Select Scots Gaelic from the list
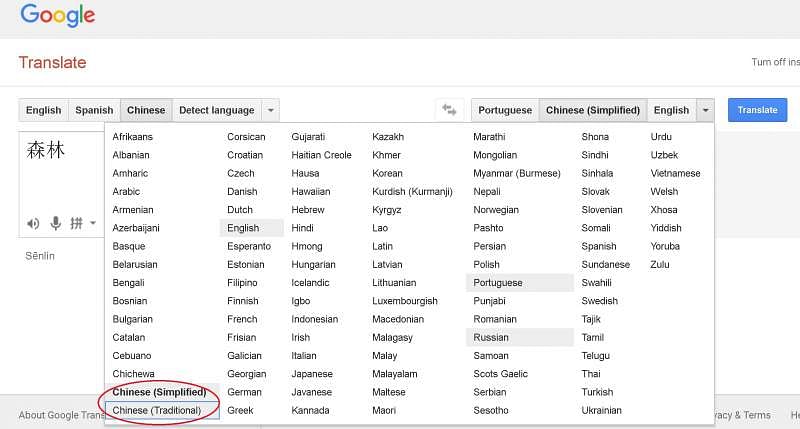 coord(501,374)
